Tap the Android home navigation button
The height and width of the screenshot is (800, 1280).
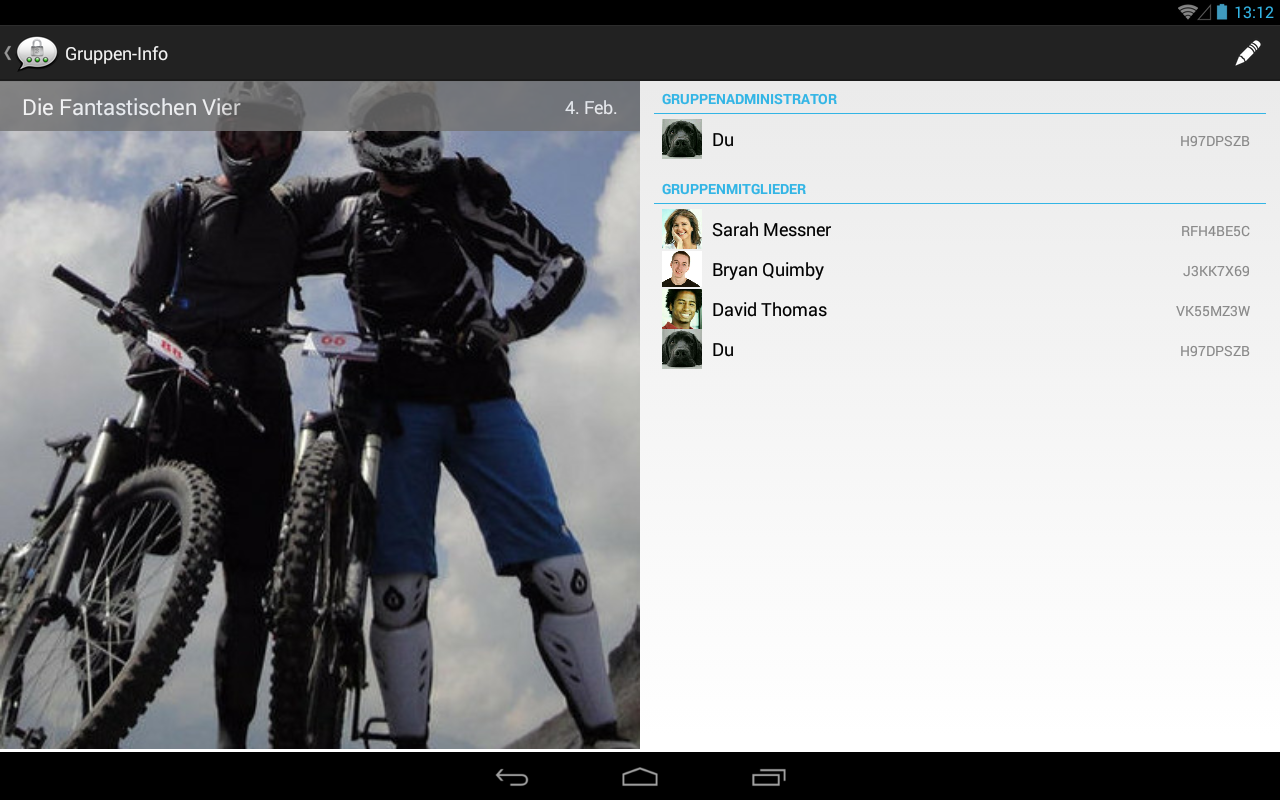[x=640, y=777]
